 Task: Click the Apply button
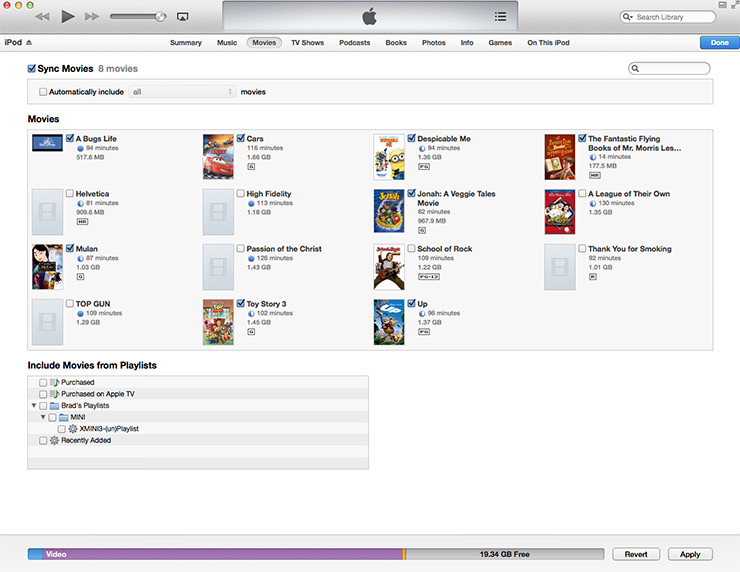(x=690, y=554)
